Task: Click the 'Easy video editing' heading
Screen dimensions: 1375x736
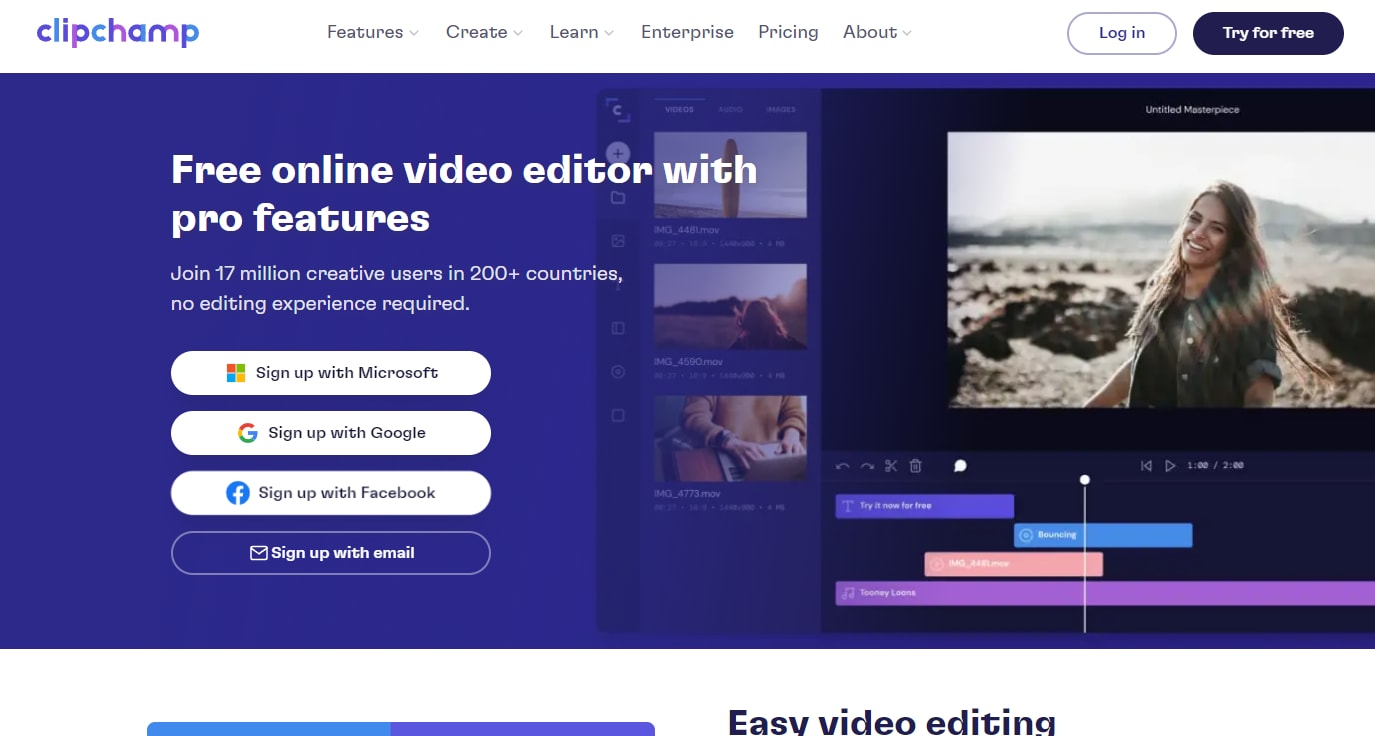Action: tap(892, 722)
